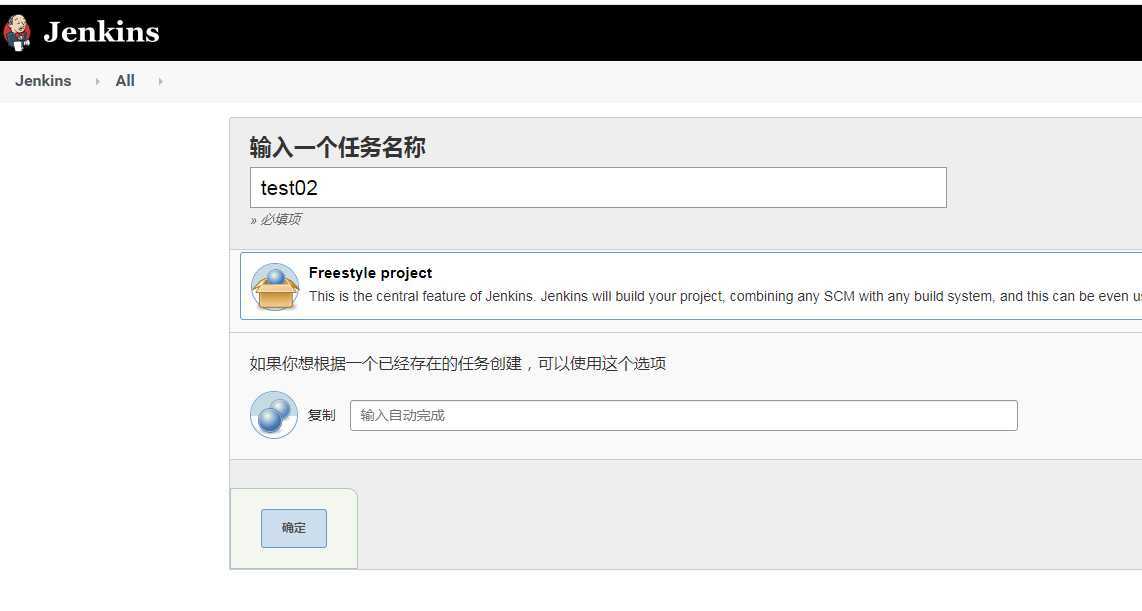Choose the Freestyle project title
1142x611 pixels.
coord(370,273)
